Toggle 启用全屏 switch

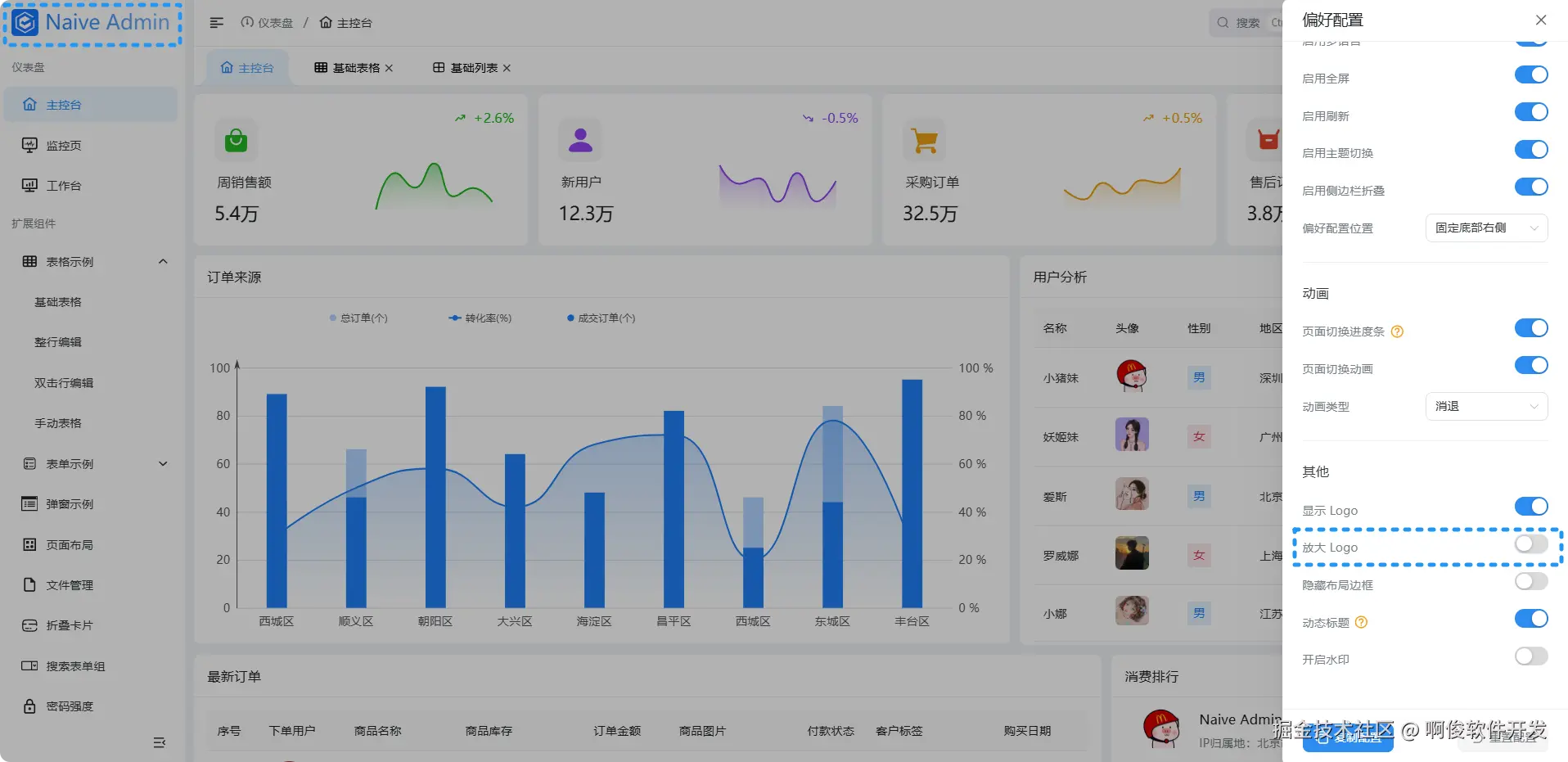1530,74
